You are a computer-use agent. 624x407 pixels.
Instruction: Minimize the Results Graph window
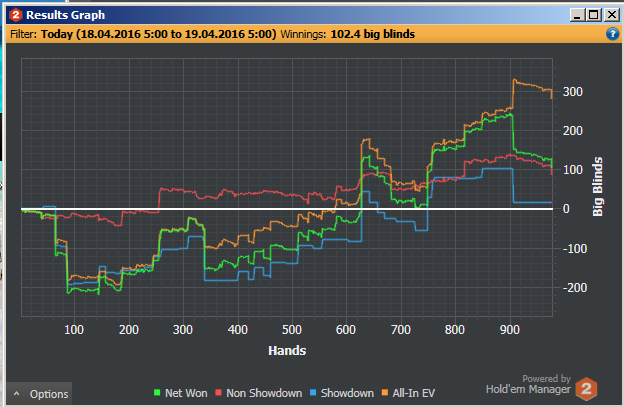pos(577,15)
